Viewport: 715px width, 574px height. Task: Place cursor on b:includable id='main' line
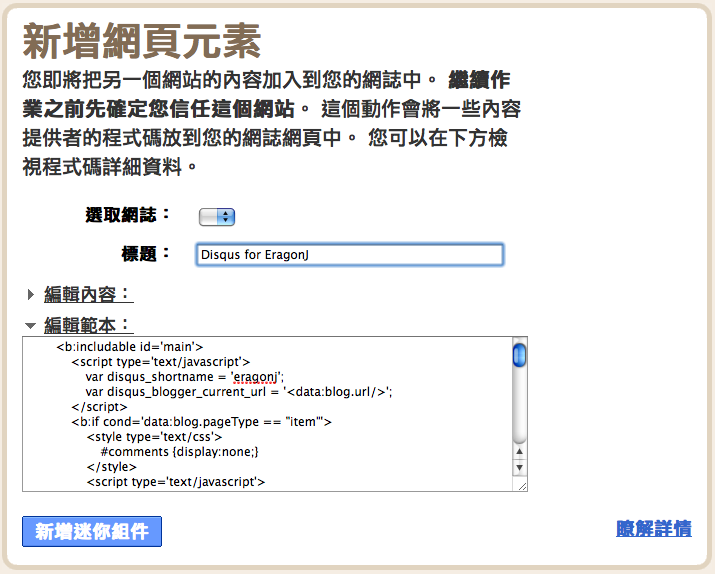130,347
